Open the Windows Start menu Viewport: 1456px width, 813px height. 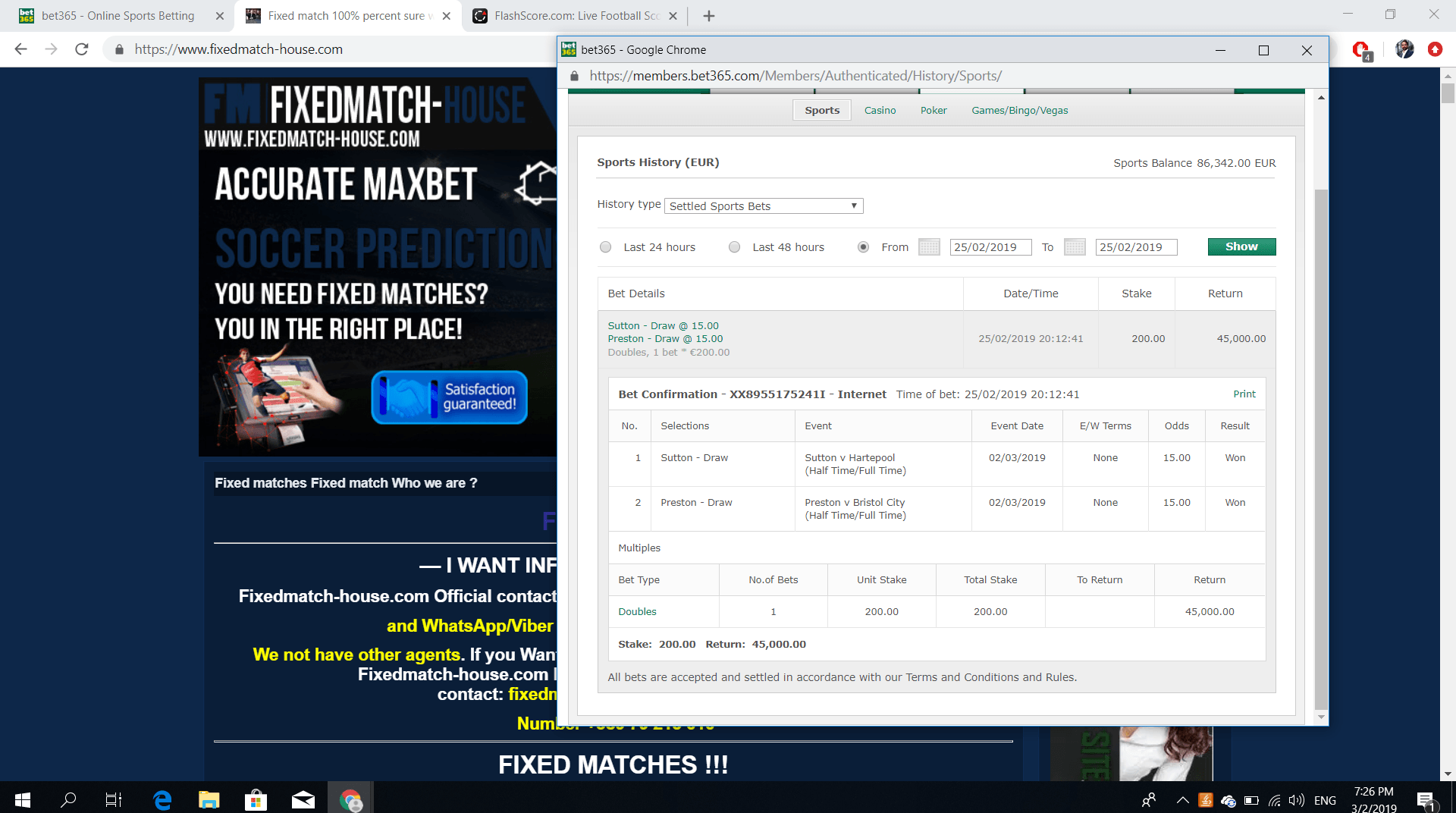(x=23, y=799)
